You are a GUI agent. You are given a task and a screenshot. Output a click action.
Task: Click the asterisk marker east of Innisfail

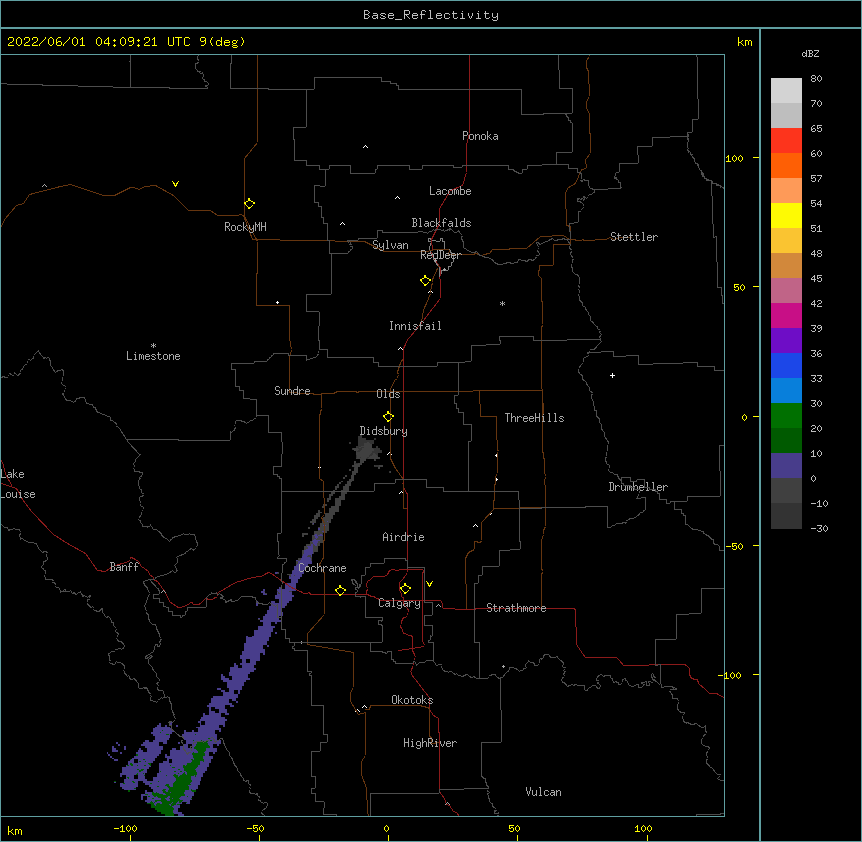[x=502, y=303]
